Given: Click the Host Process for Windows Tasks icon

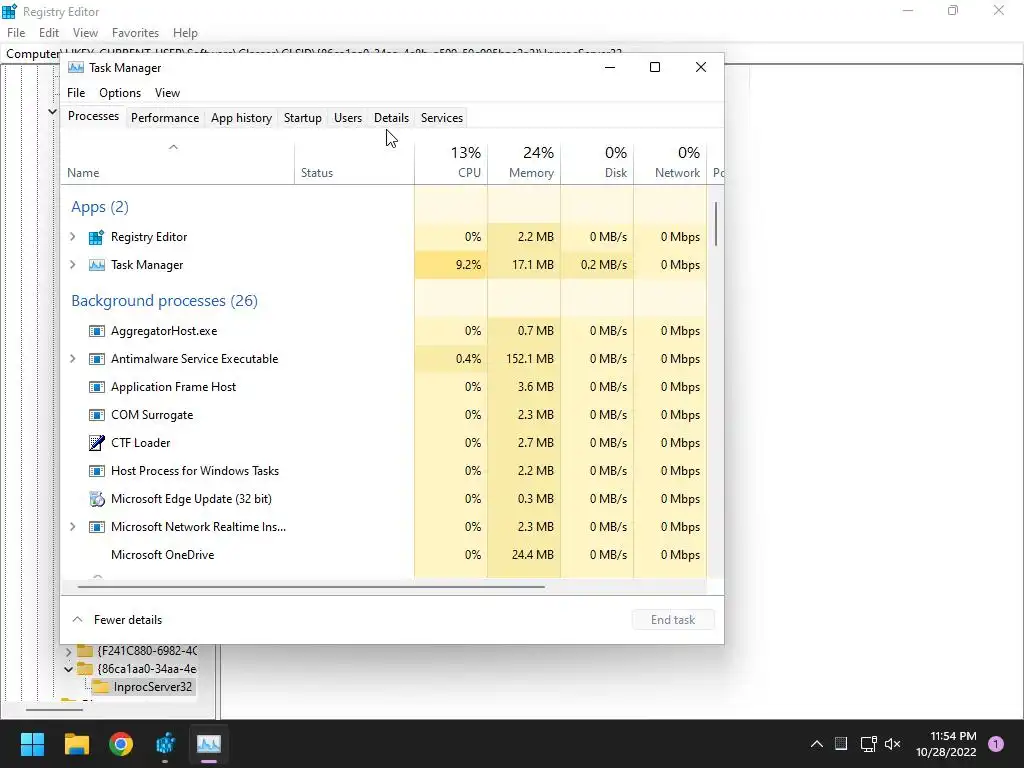Looking at the screenshot, I should (96, 471).
